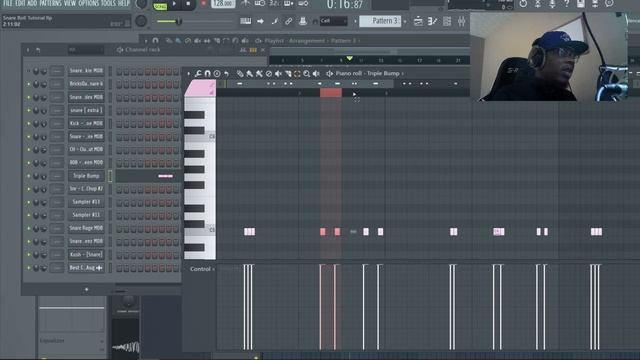Open the Pattern 3 selector dropdown
Image resolution: width=640 pixels, height=360 pixels.
click(380, 21)
